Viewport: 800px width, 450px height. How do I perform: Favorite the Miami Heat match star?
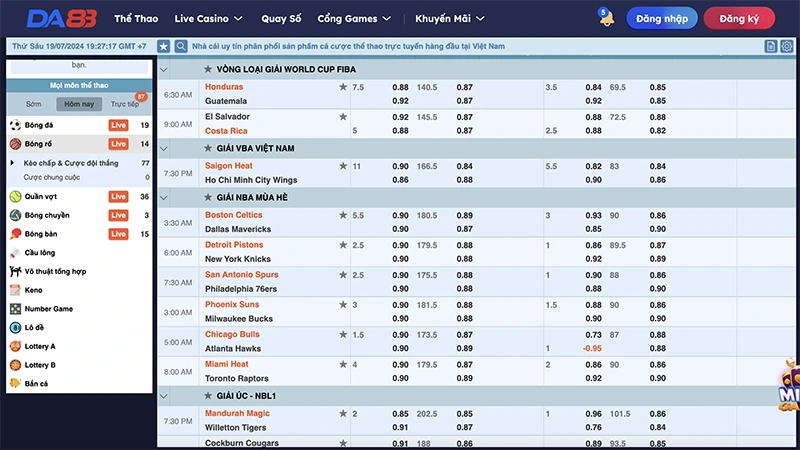[x=343, y=364]
